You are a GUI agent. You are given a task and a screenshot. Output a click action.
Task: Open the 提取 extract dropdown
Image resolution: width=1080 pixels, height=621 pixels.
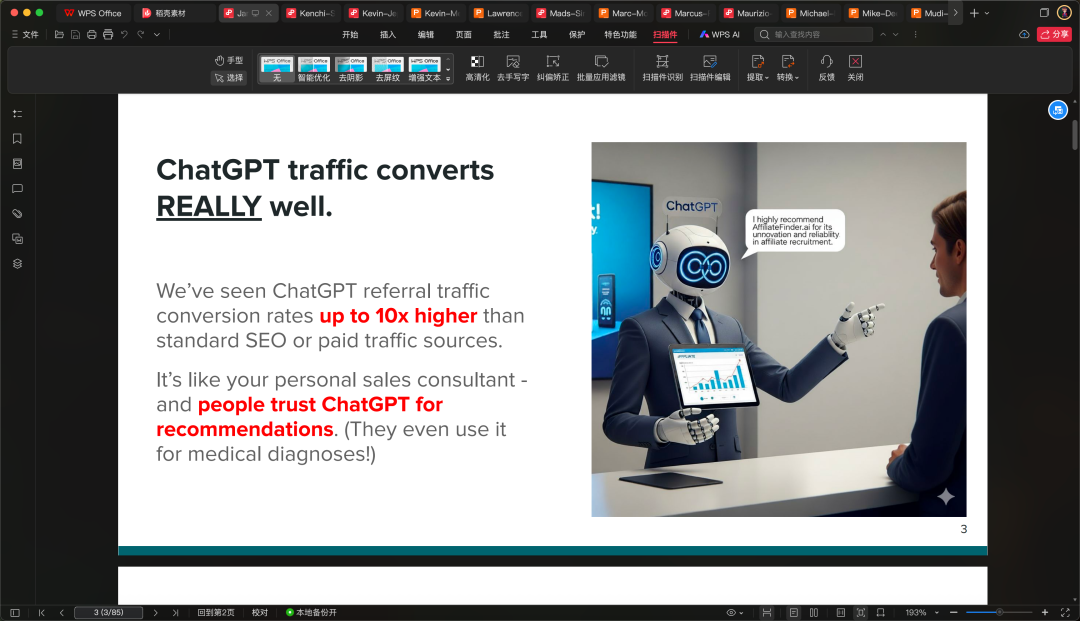[758, 68]
